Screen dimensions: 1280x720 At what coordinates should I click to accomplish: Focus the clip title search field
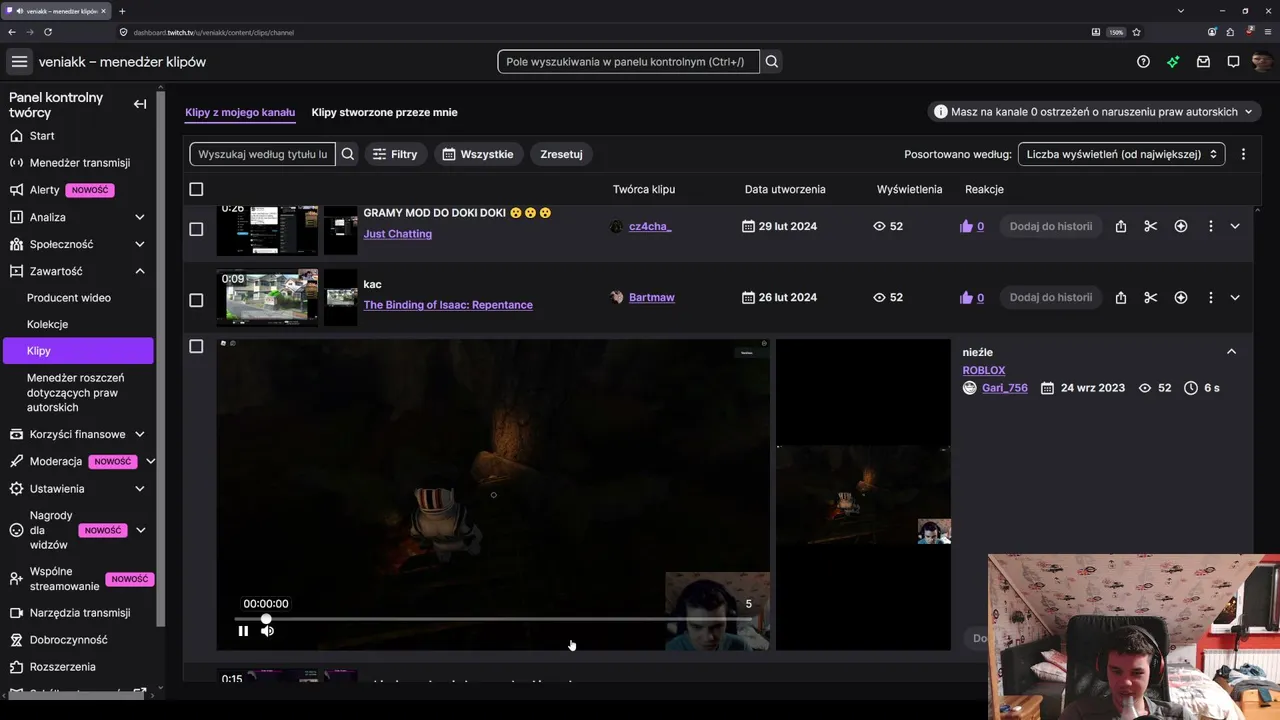click(x=263, y=154)
